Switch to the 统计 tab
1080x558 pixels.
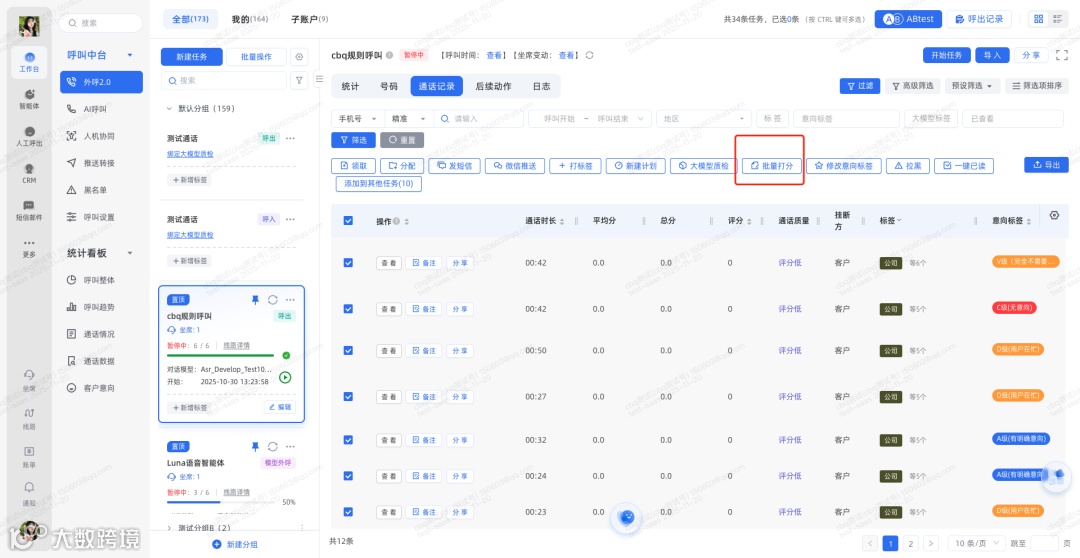[x=351, y=86]
